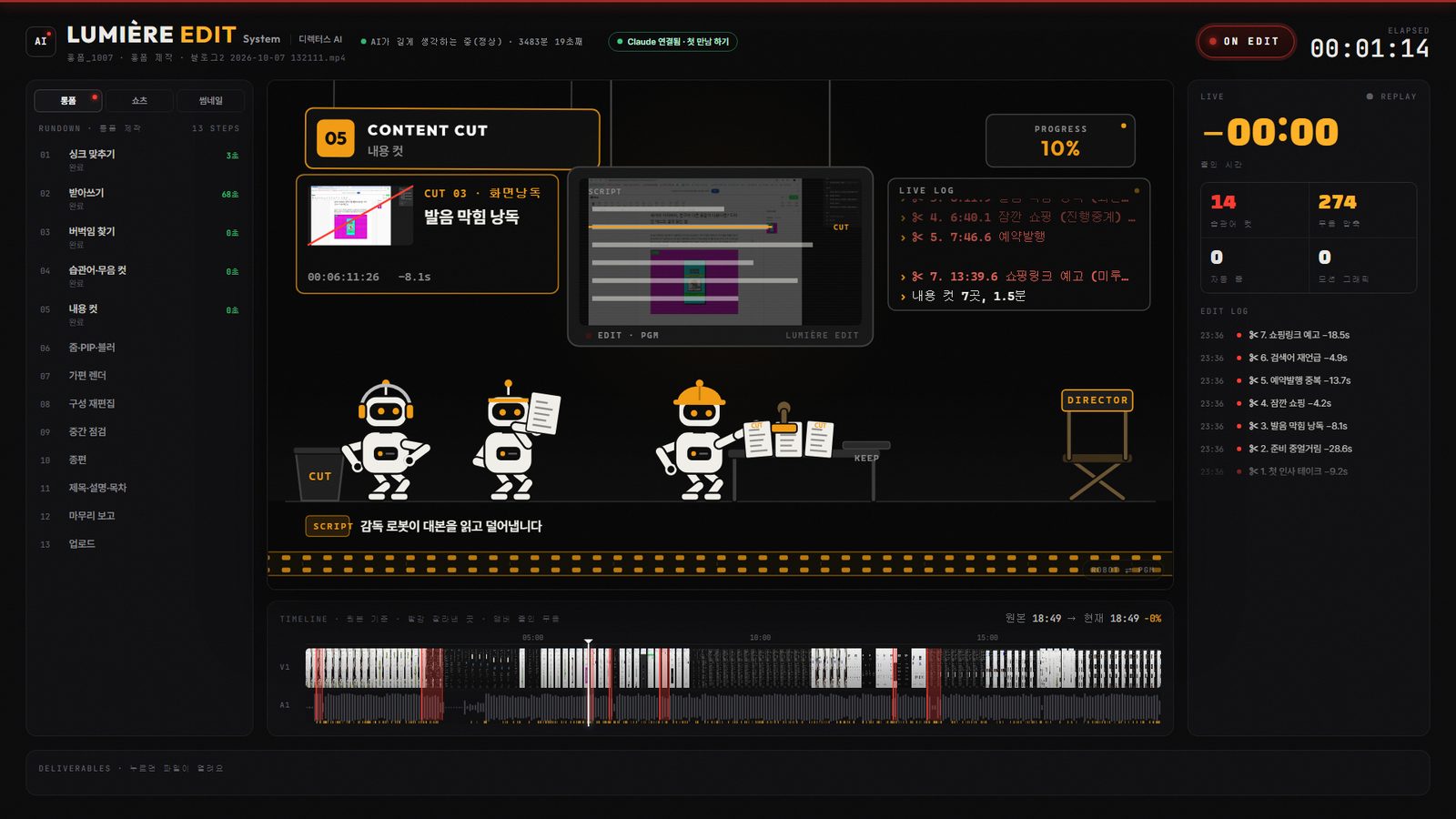Switch to the 쇼츠 tab
The height and width of the screenshot is (819, 1456).
[x=139, y=101]
